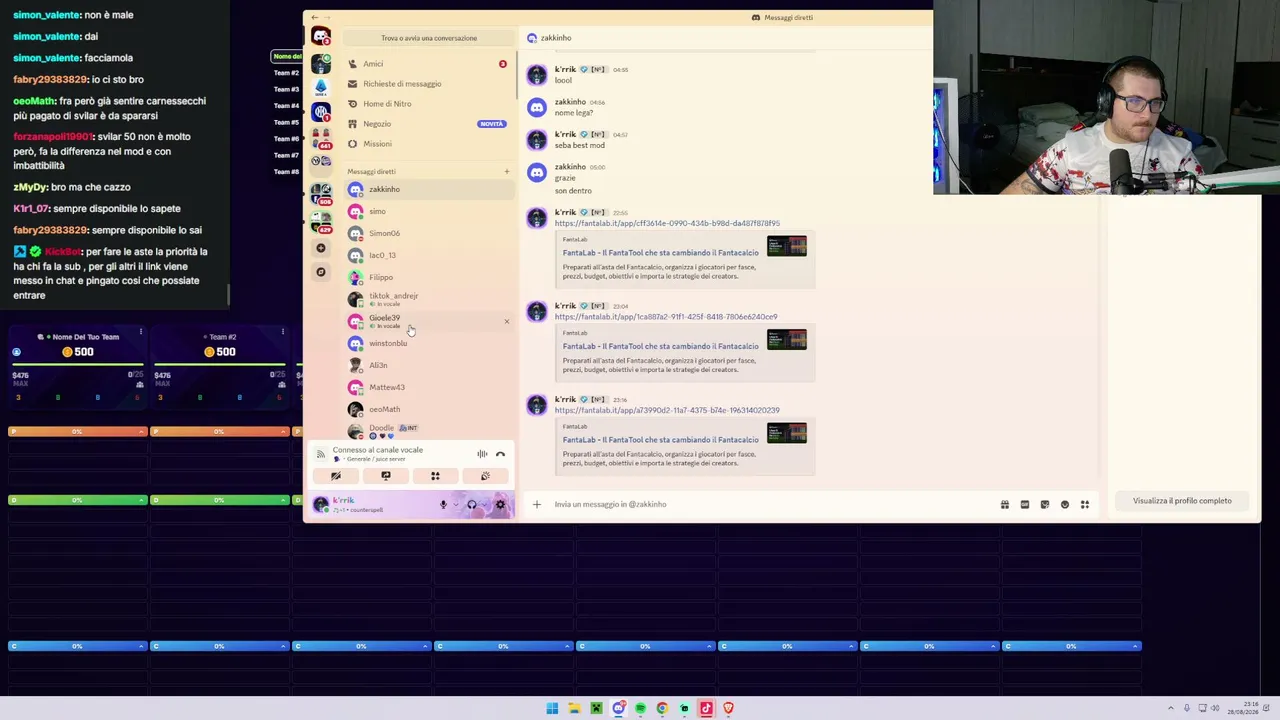Open Spotify from the taskbar
Image resolution: width=1280 pixels, height=720 pixels.
640,708
